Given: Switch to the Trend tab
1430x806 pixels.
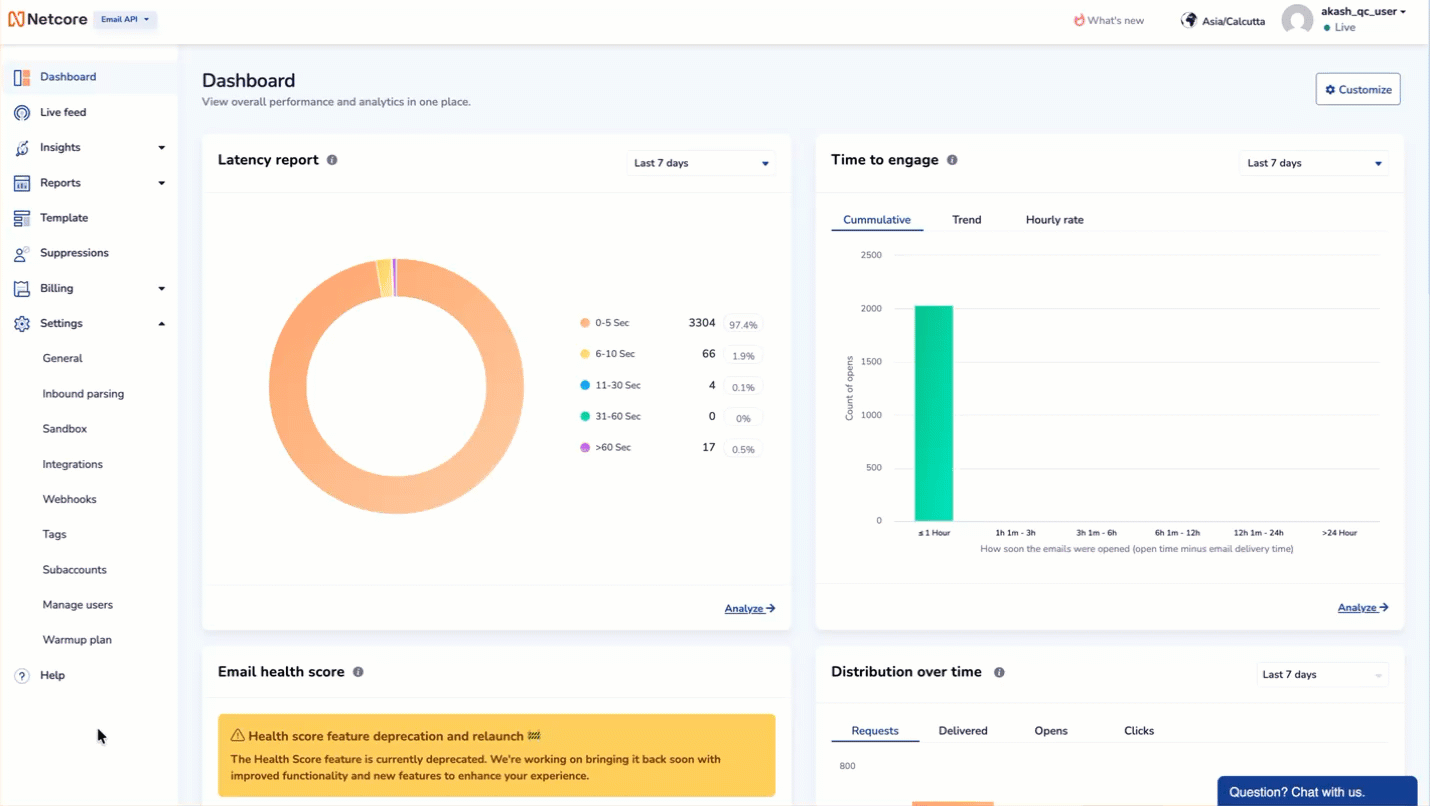Looking at the screenshot, I should point(966,219).
